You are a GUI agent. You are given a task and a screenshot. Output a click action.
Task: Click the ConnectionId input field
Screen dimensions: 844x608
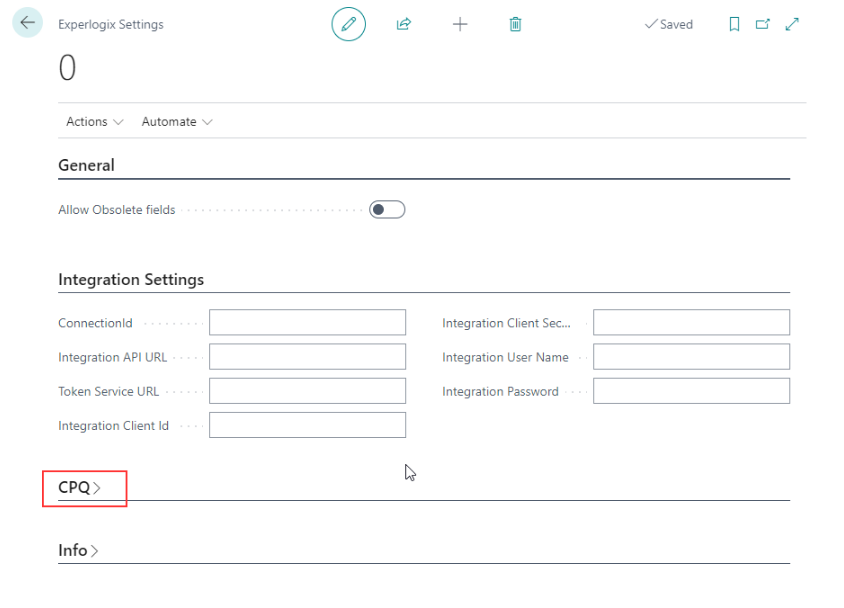307,322
